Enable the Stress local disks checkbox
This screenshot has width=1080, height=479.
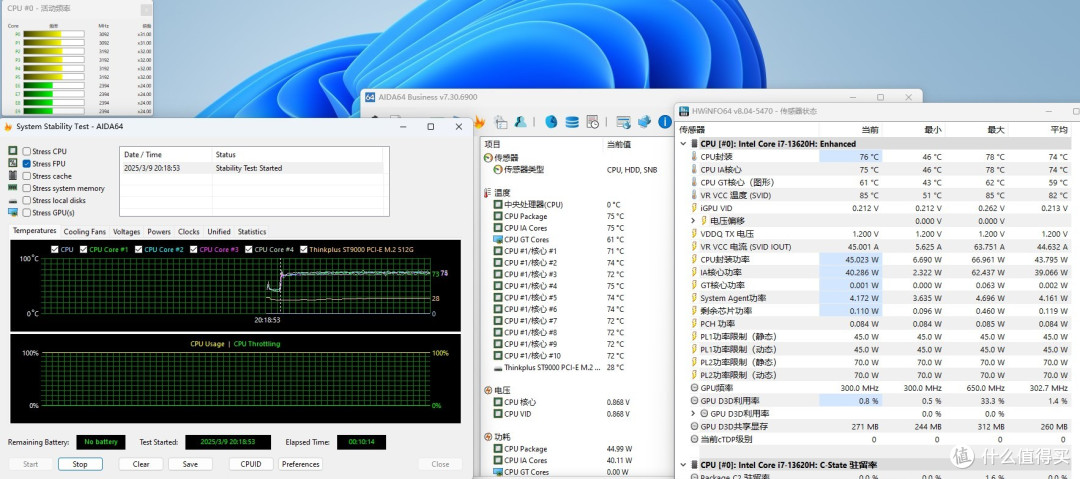(x=26, y=201)
